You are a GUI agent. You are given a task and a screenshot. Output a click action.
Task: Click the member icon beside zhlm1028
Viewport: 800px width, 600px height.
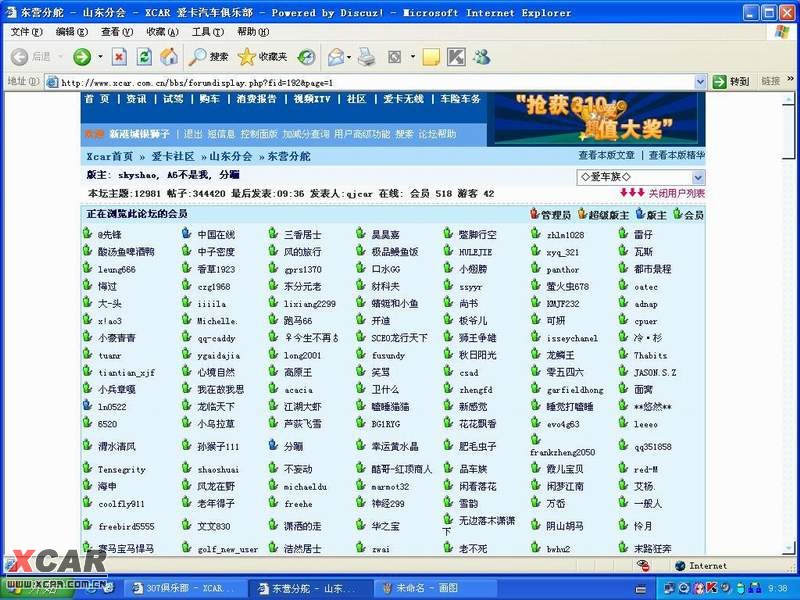point(535,234)
